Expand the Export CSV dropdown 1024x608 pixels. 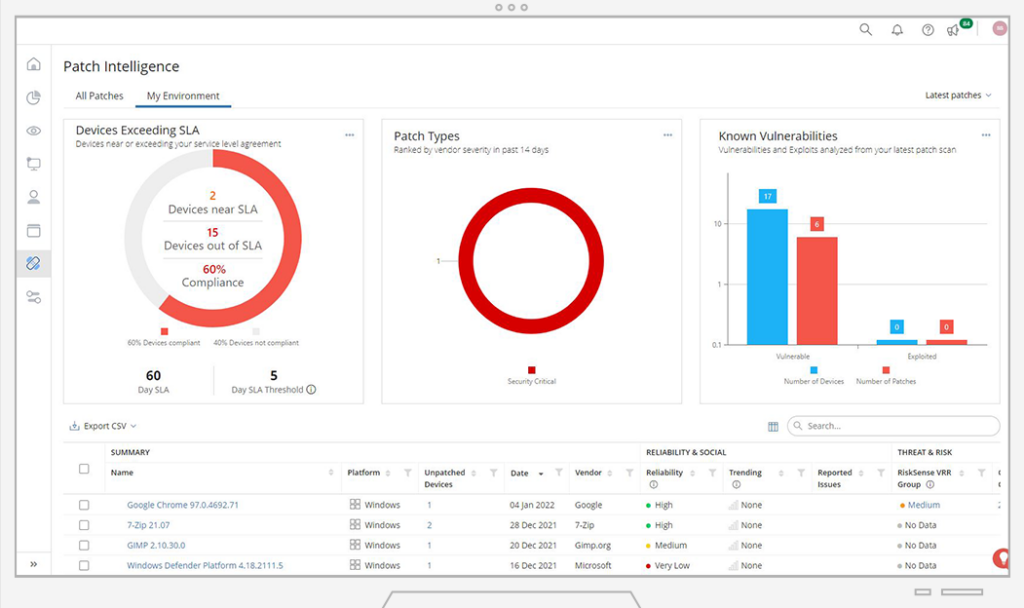click(x=103, y=425)
